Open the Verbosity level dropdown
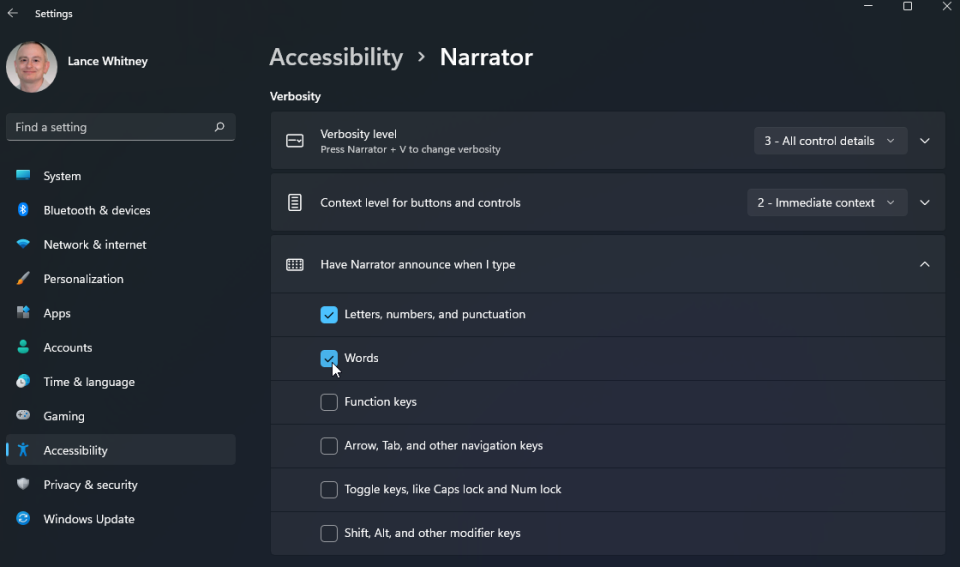Screen dimensions: 960x567 point(830,141)
